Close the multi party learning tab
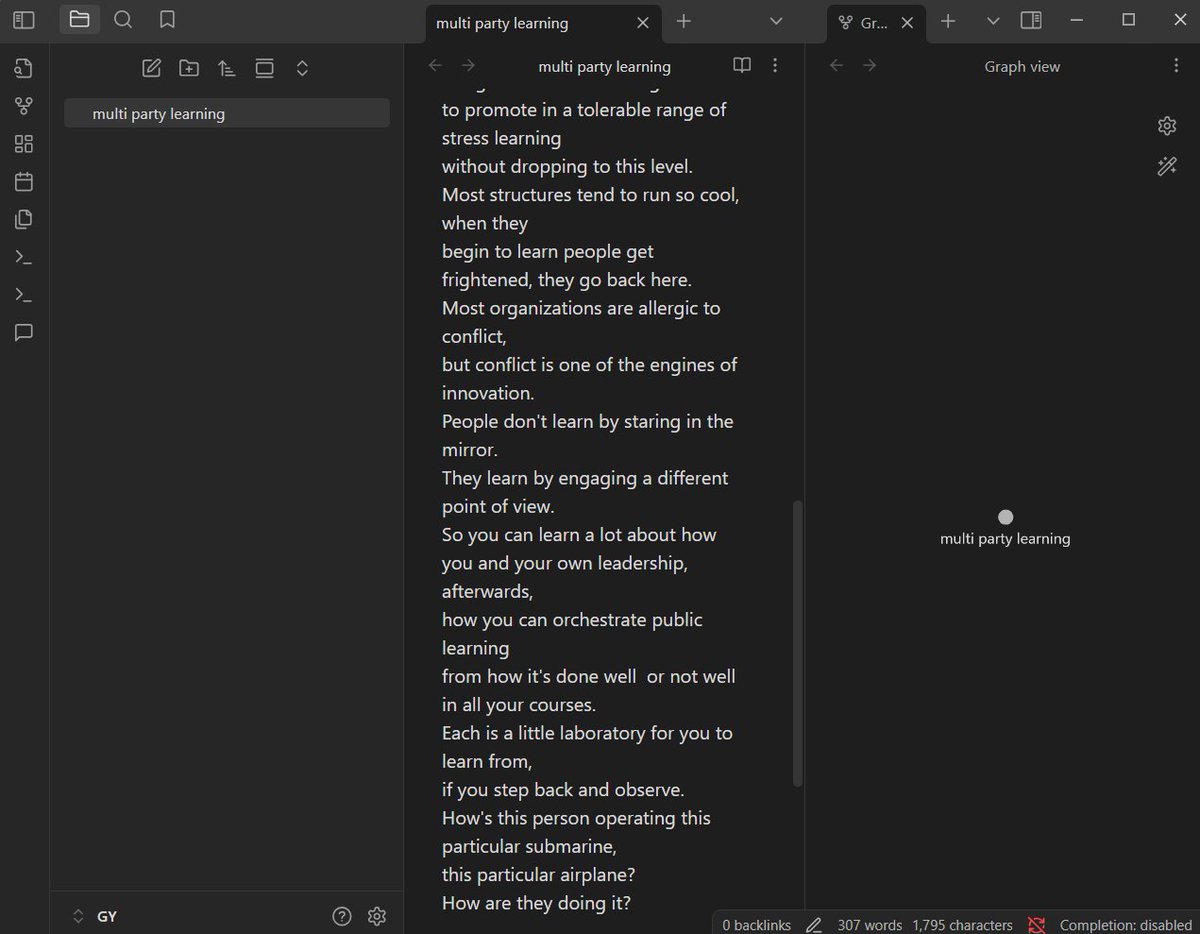 pyautogui.click(x=643, y=22)
